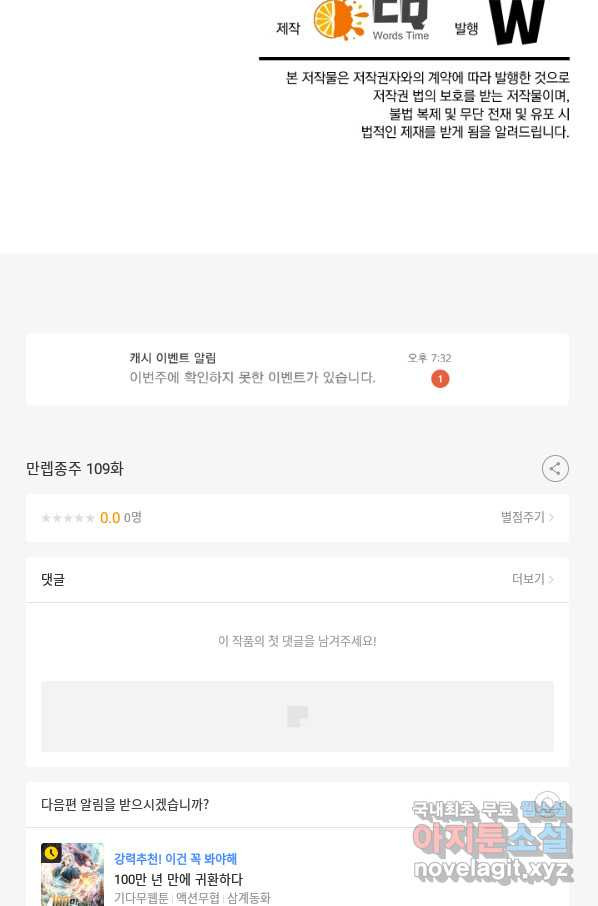Click the orange Words Time logo

pos(371,20)
